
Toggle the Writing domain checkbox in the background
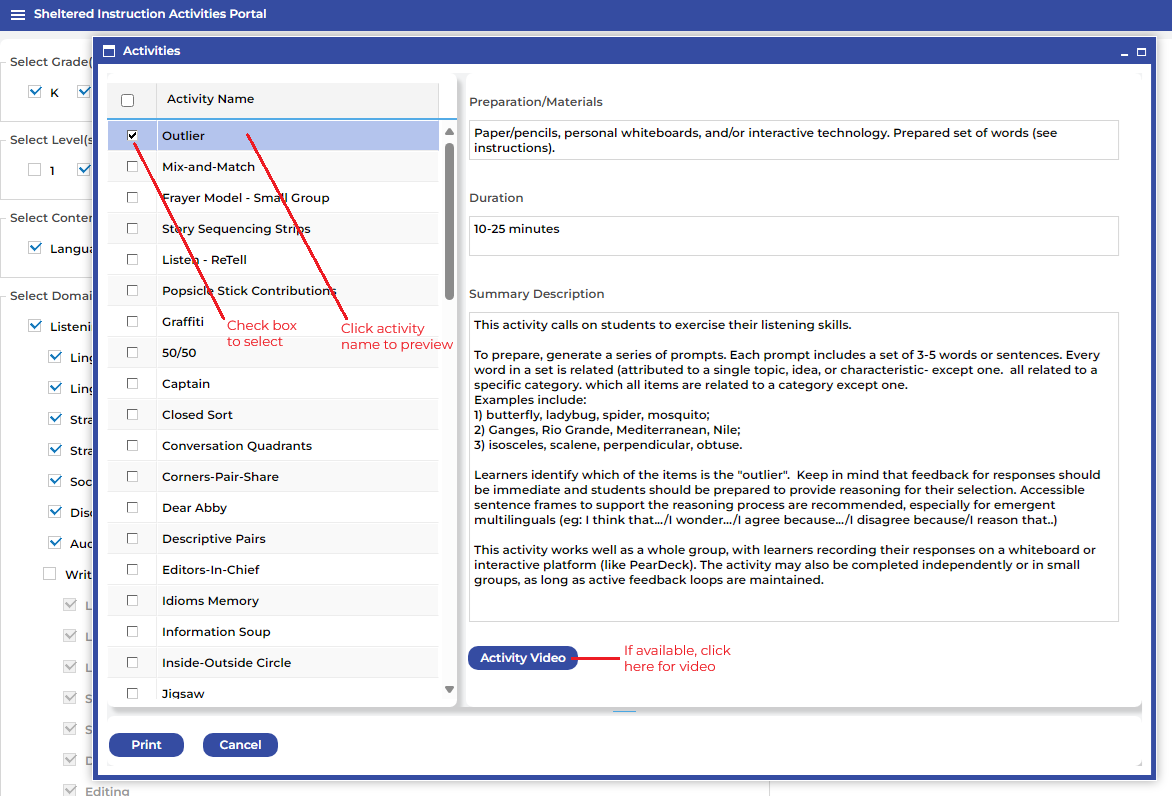click(49, 573)
